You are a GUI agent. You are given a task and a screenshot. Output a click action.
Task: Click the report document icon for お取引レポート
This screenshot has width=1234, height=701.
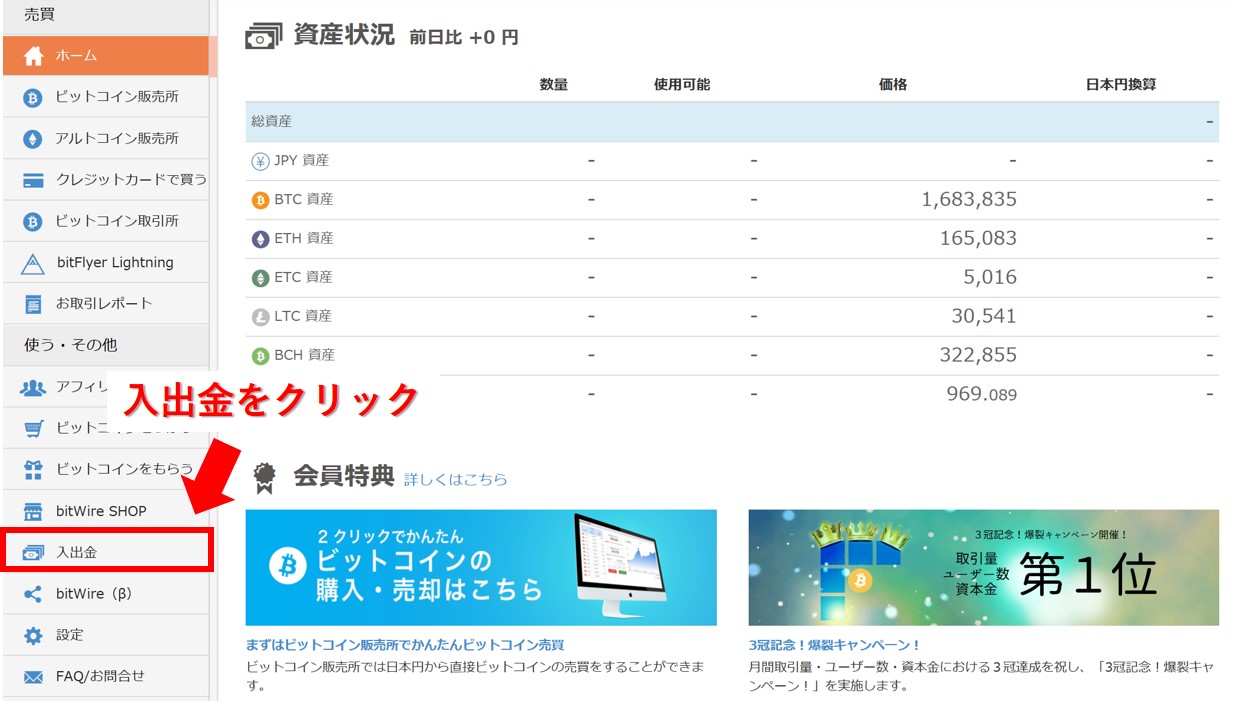click(33, 304)
